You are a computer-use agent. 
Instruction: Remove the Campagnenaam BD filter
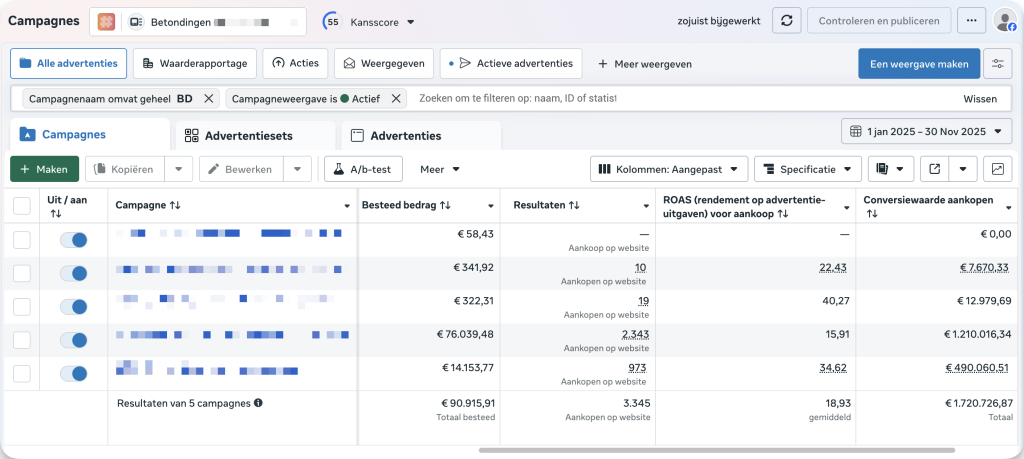click(208, 98)
